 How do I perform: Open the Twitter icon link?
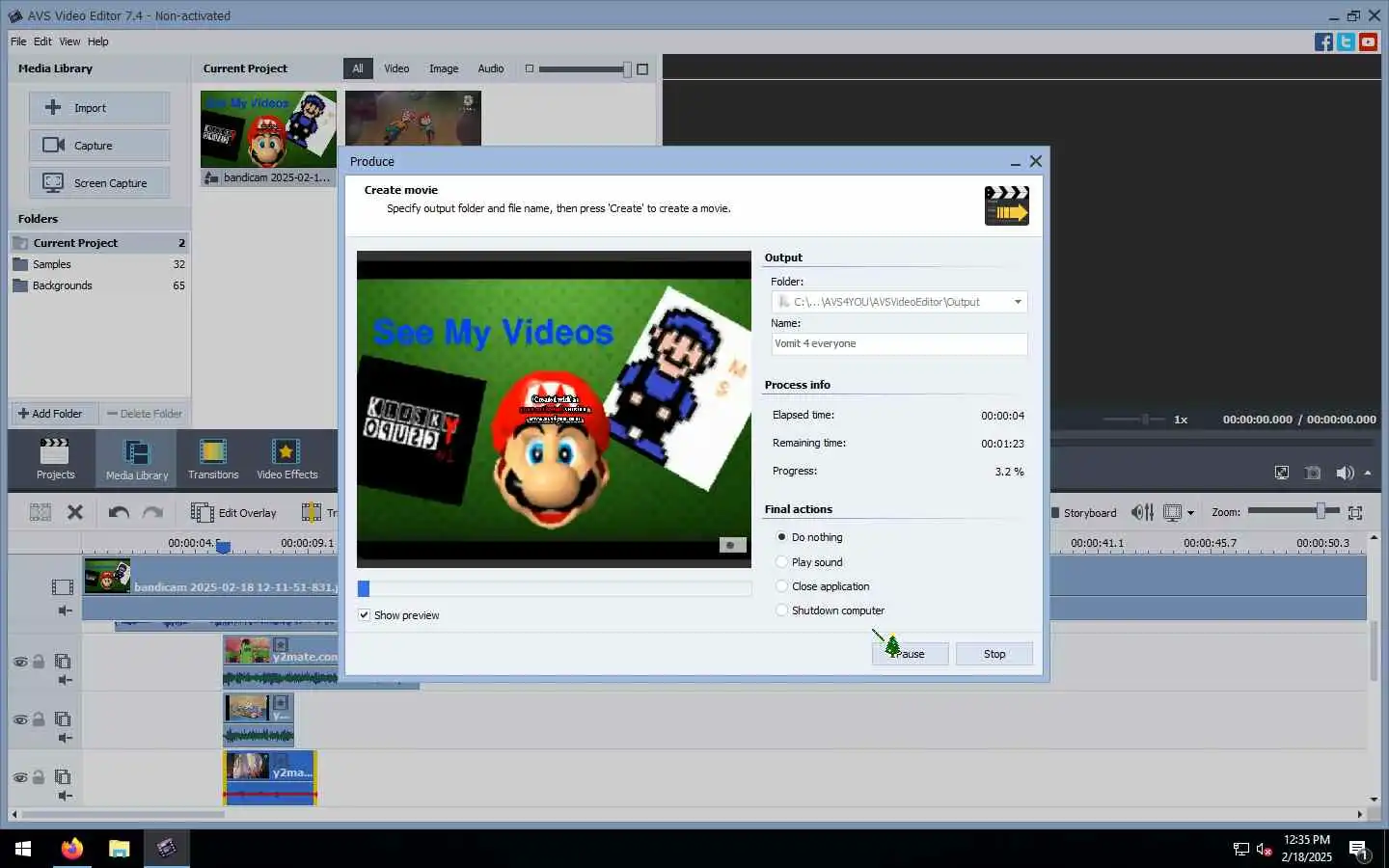pyautogui.click(x=1346, y=41)
